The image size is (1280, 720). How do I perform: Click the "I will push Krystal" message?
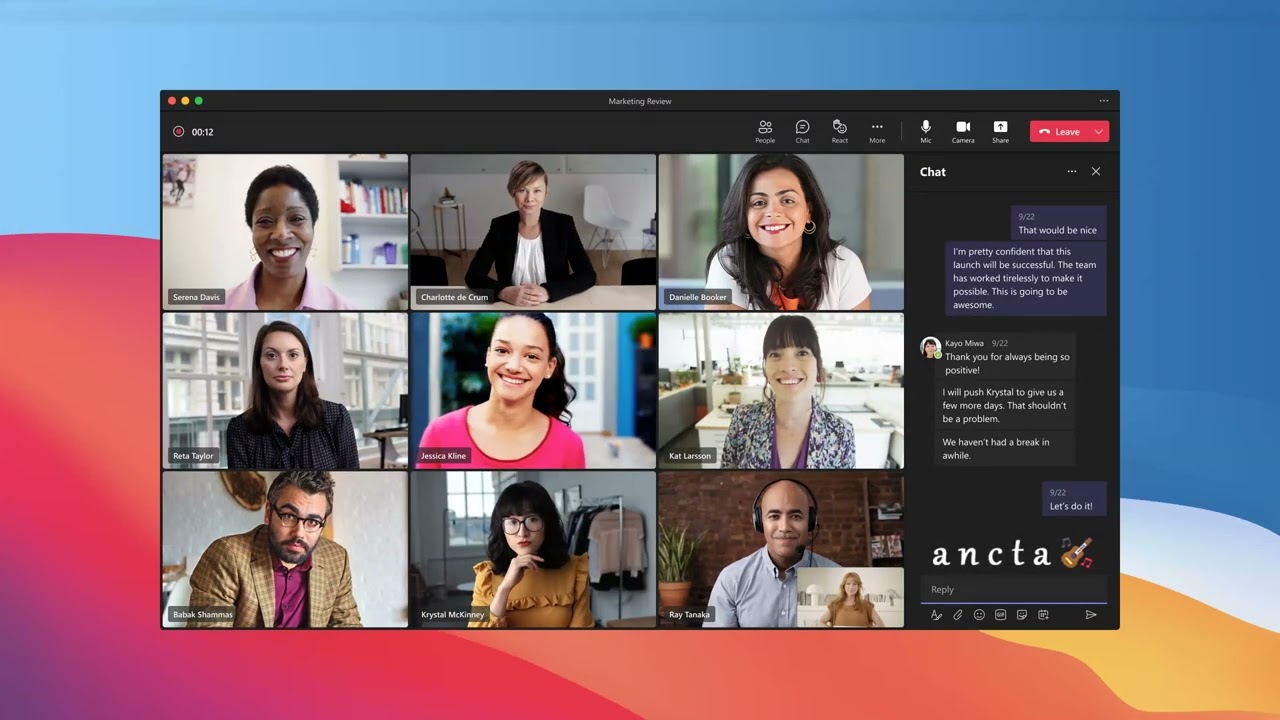(x=1005, y=406)
